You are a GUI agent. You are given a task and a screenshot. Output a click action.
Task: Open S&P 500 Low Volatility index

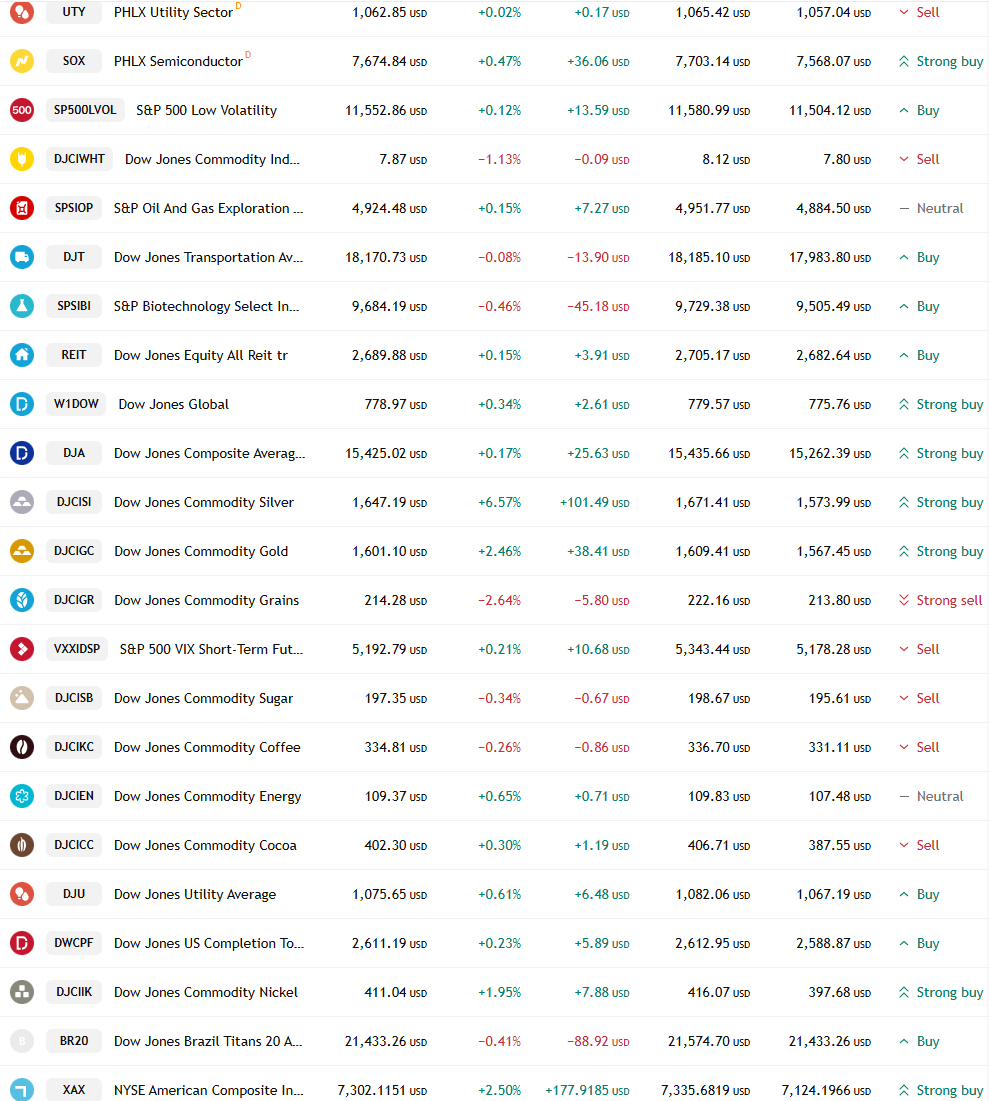207,110
